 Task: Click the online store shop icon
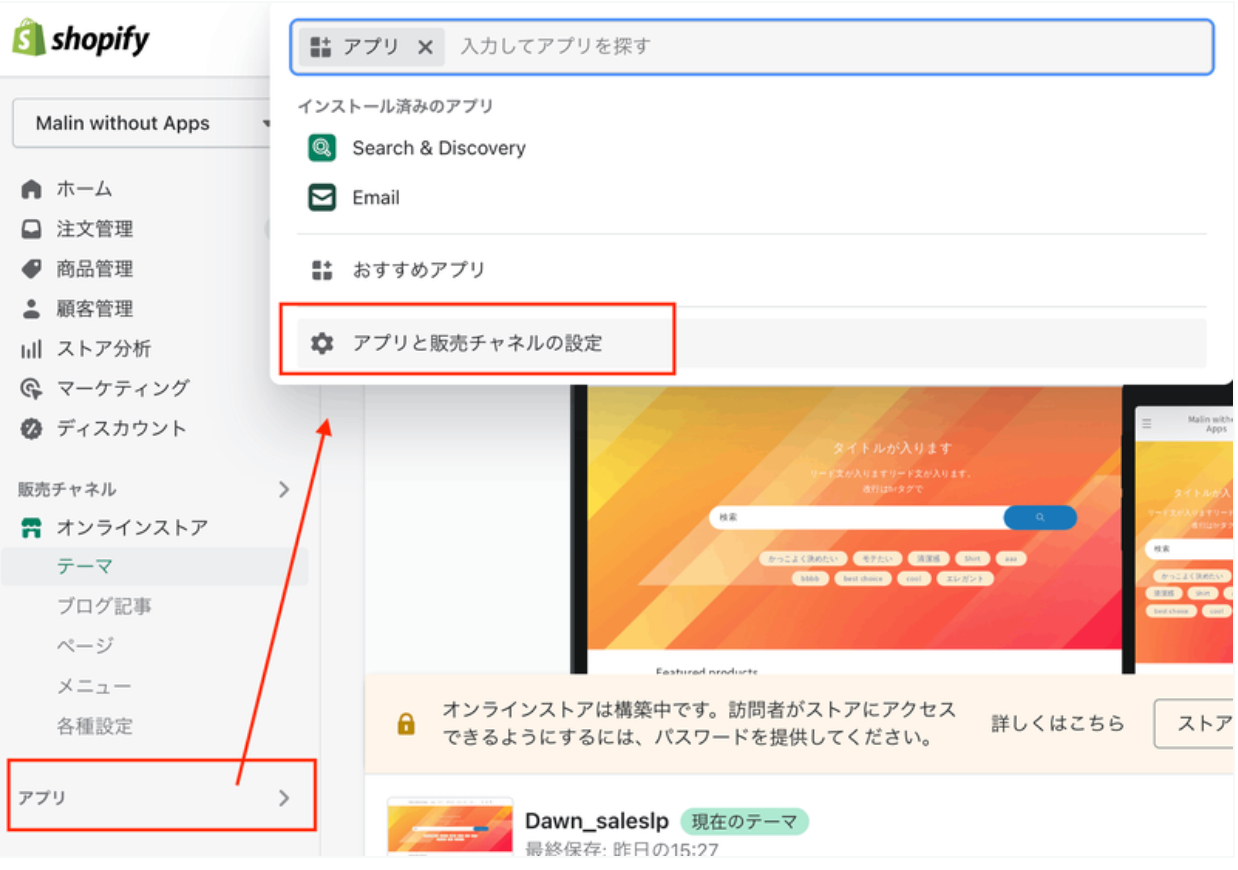coord(32,528)
